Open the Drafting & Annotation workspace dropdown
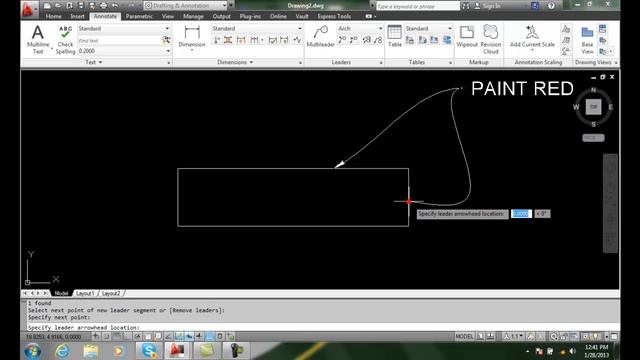Screen dimensions: 640x360 [x=224, y=6]
